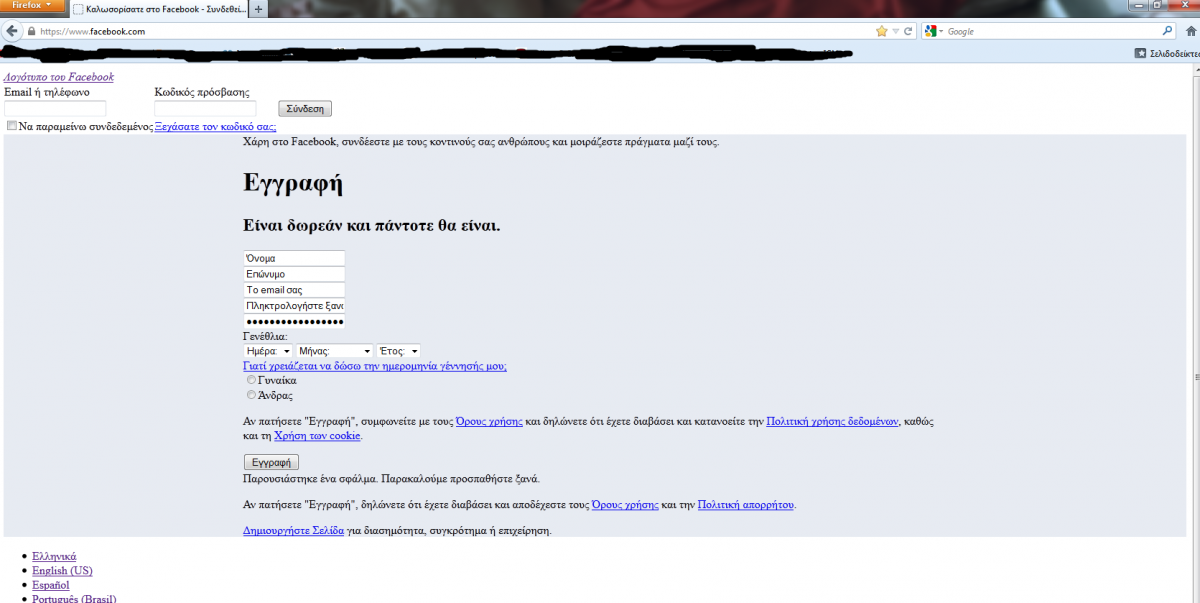Click the Επώνυμο surname field
This screenshot has height=603, width=1200.
(x=294, y=274)
